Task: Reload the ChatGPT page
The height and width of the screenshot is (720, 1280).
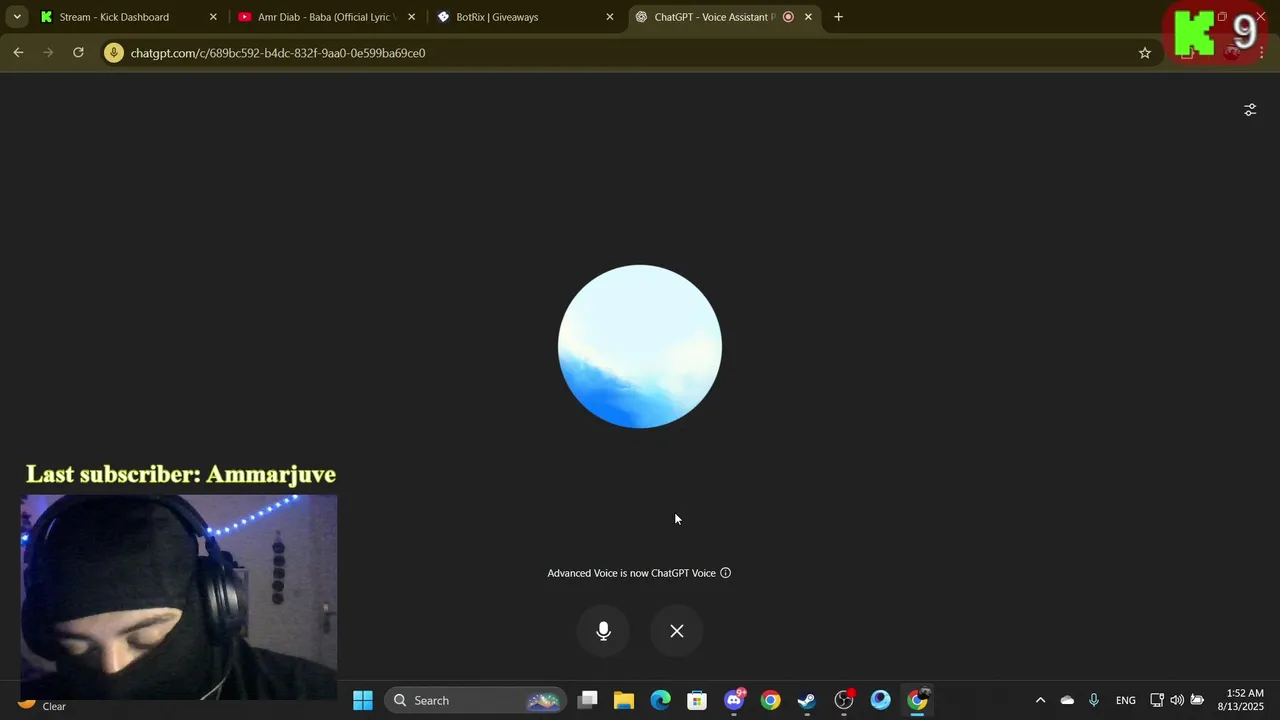Action: (78, 53)
